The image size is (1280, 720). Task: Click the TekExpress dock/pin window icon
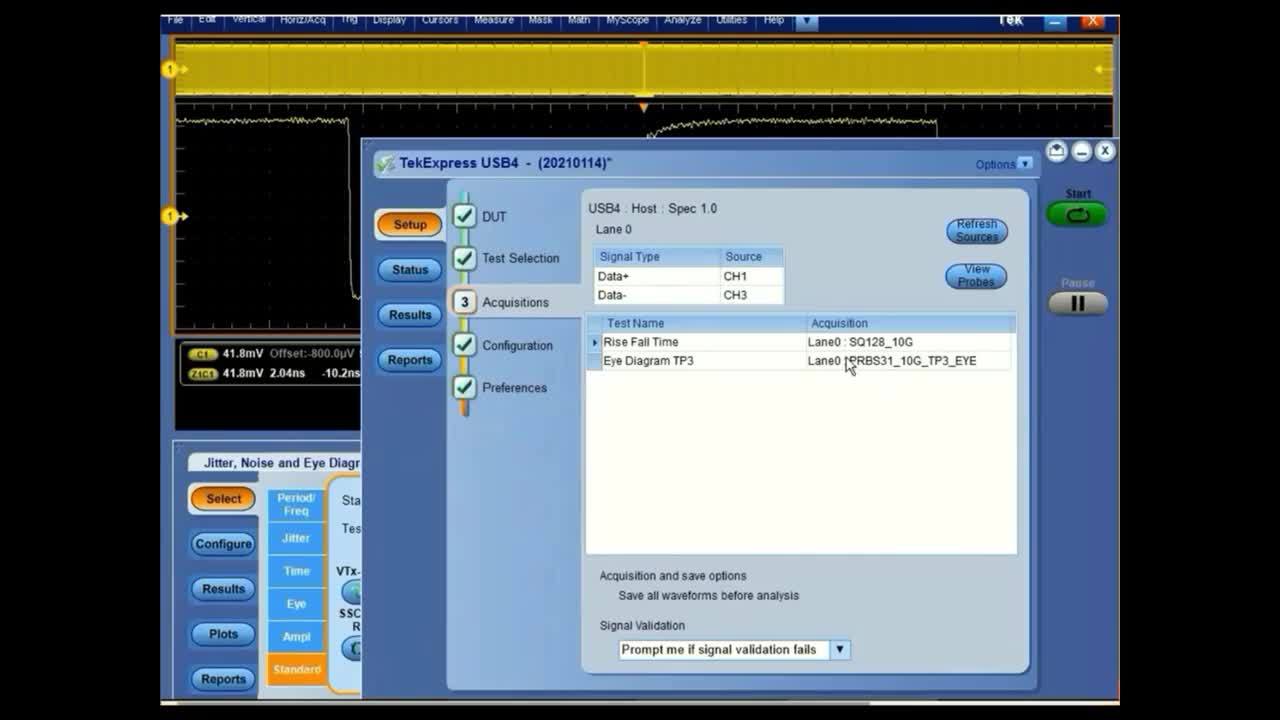pos(1057,151)
